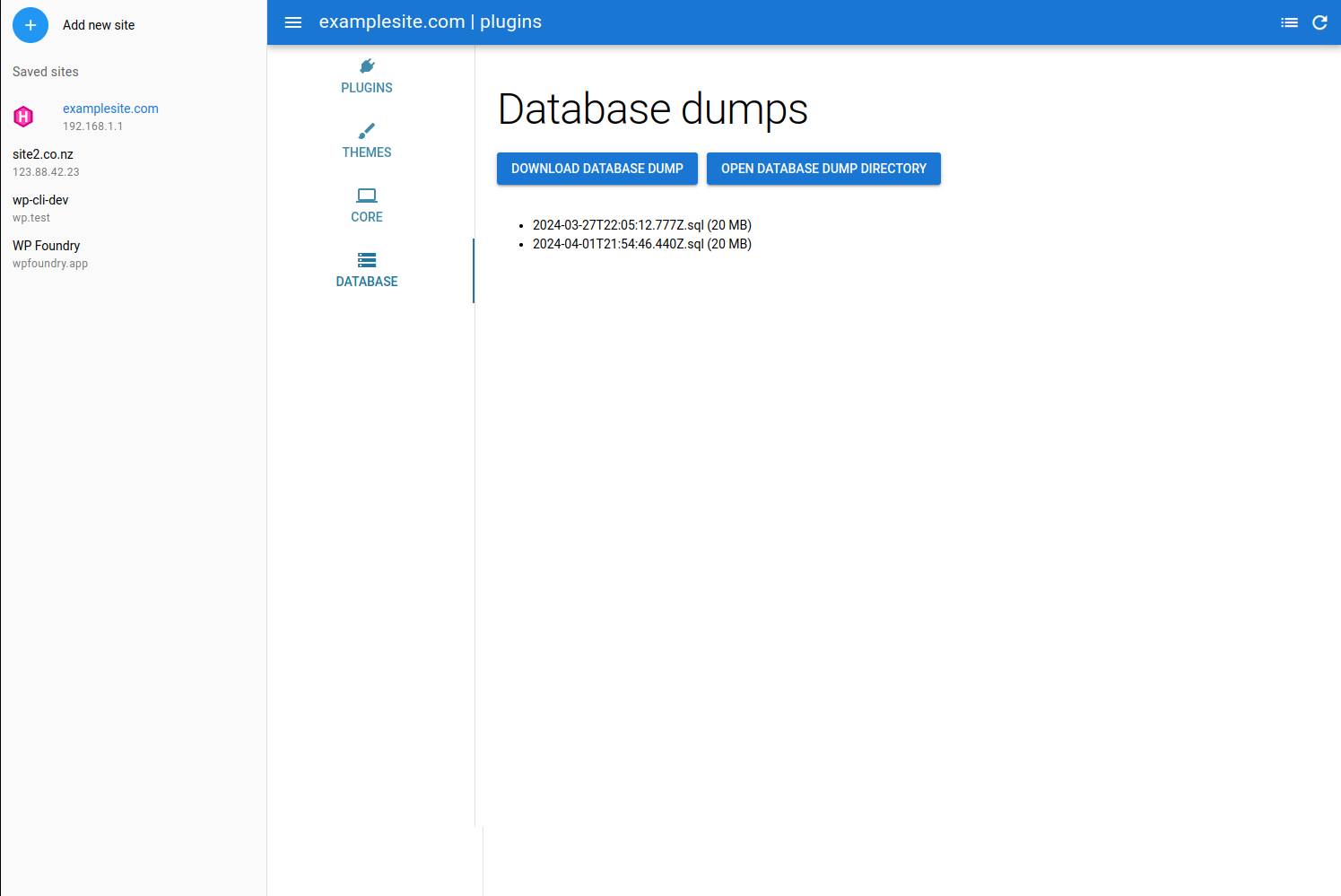
Task: Click the list view icon in top bar
Action: [x=1289, y=22]
